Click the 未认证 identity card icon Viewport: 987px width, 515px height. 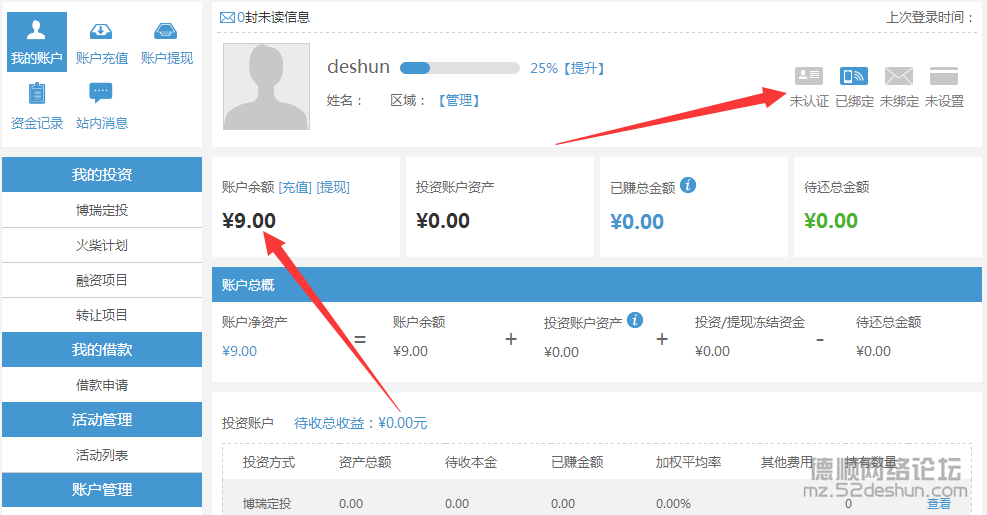click(x=808, y=76)
